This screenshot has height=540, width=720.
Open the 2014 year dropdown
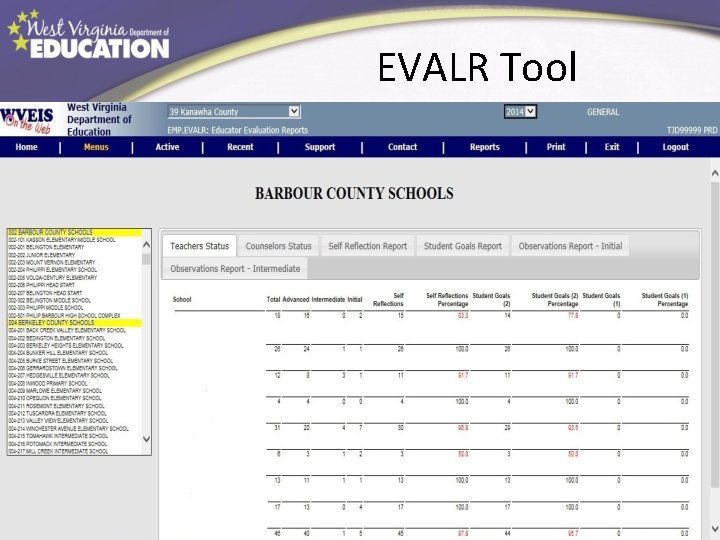coord(520,112)
